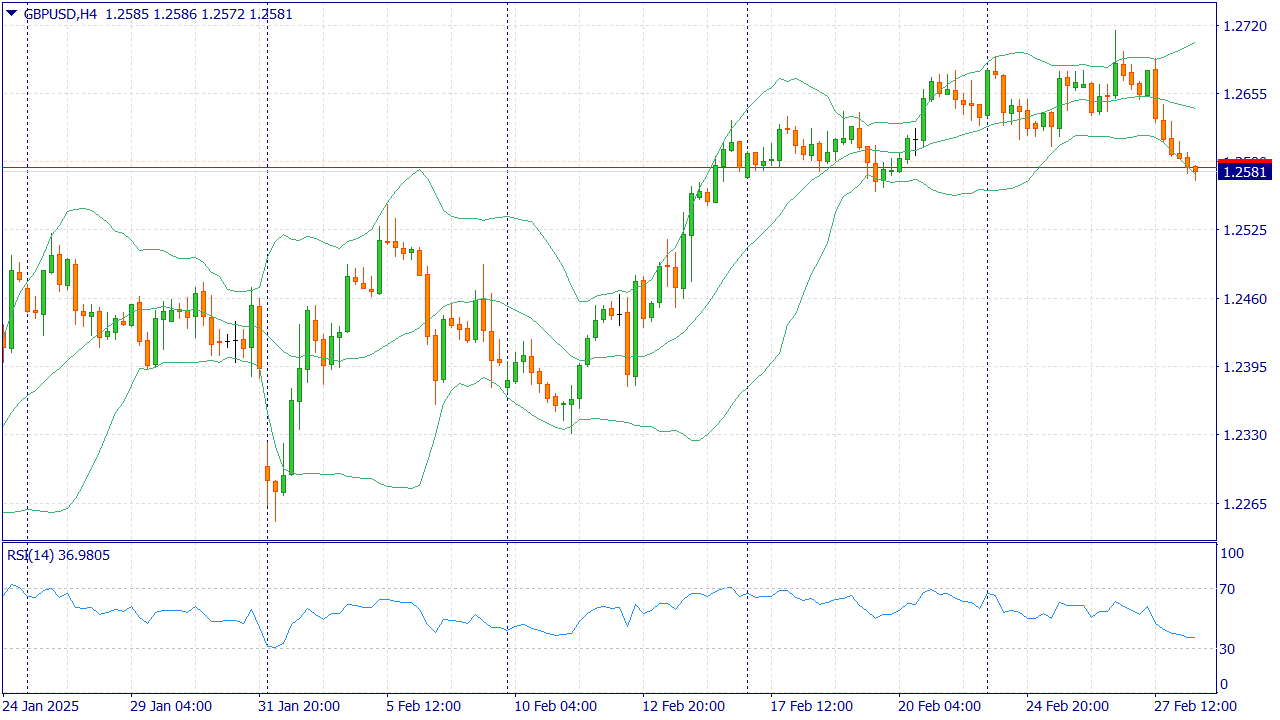
Task: Click time axis label 17 Feb 12:00
Action: (811, 706)
